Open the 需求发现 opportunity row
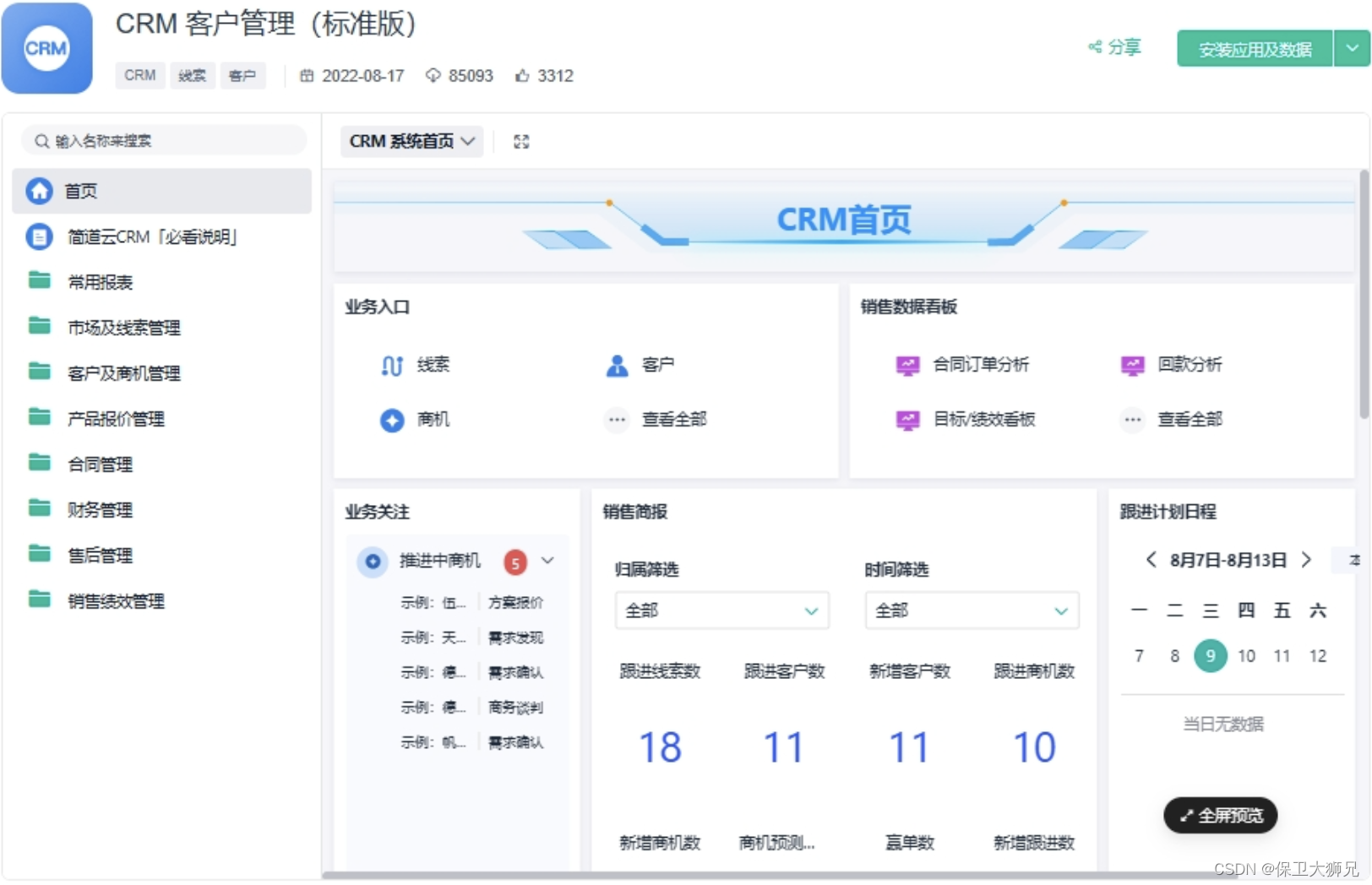 pyautogui.click(x=471, y=637)
